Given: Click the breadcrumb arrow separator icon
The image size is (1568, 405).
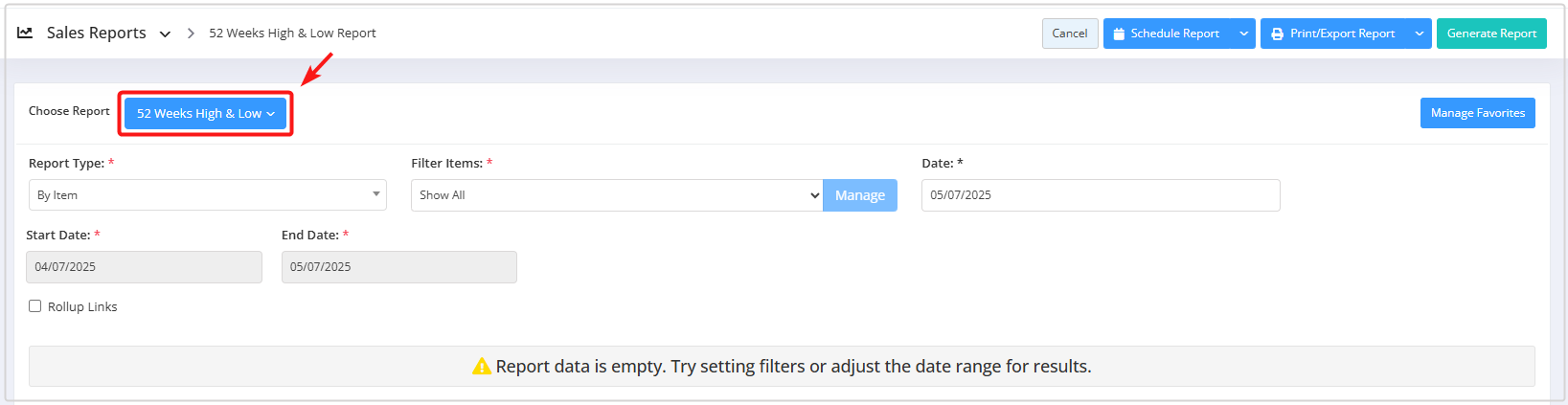Looking at the screenshot, I should pos(191,34).
